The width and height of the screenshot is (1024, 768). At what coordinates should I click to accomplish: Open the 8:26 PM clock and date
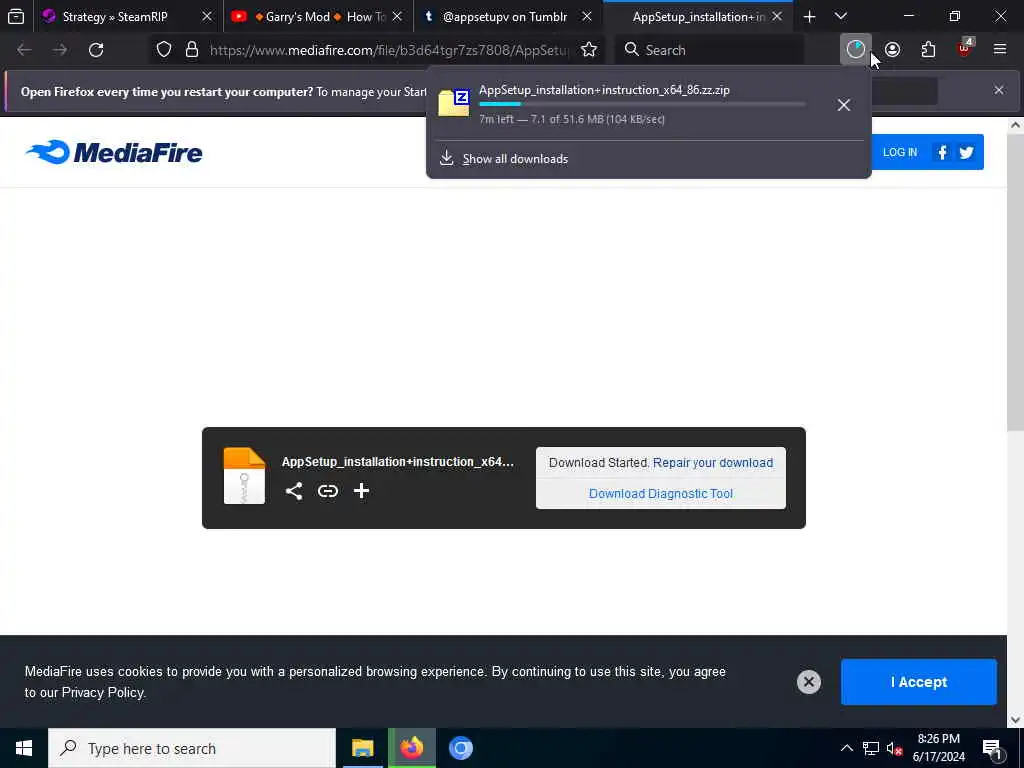point(938,748)
